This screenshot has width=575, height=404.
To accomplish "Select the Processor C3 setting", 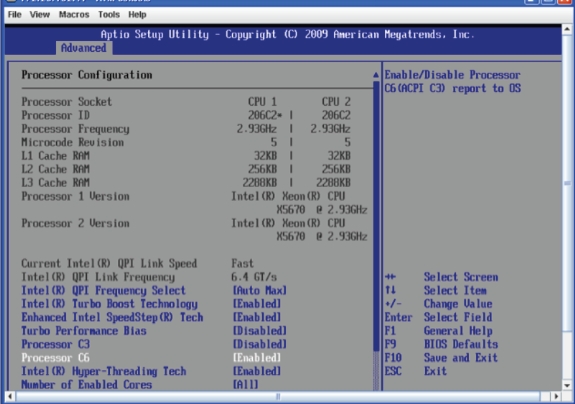I will (55, 344).
